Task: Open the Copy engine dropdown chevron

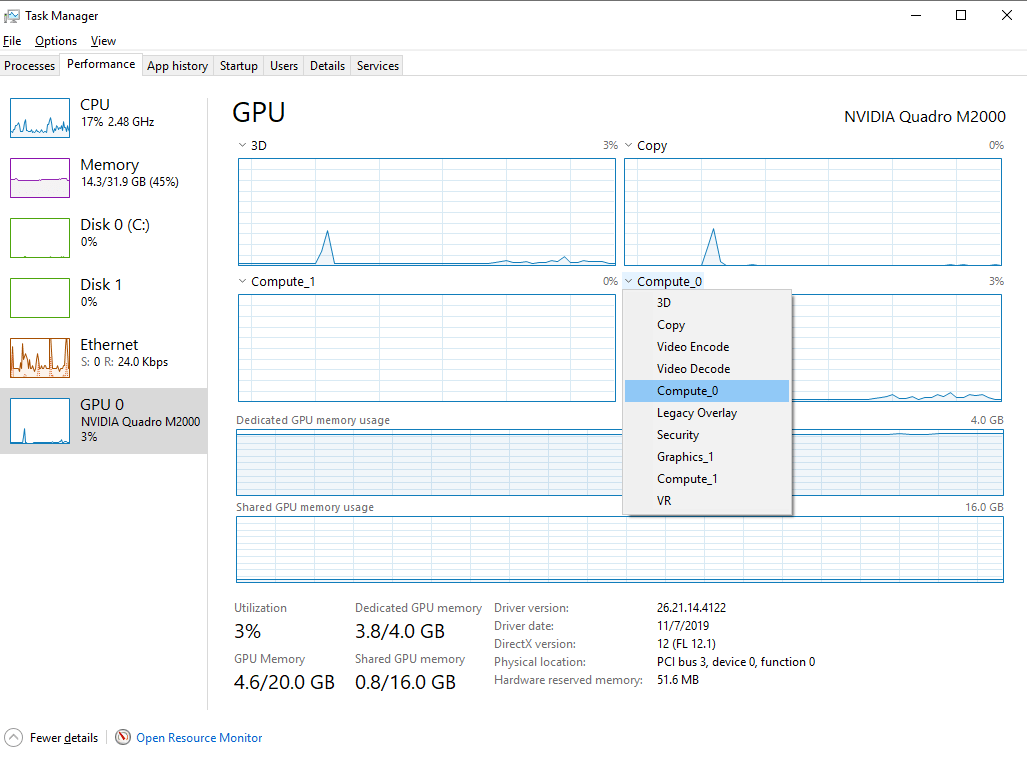Action: [x=629, y=145]
